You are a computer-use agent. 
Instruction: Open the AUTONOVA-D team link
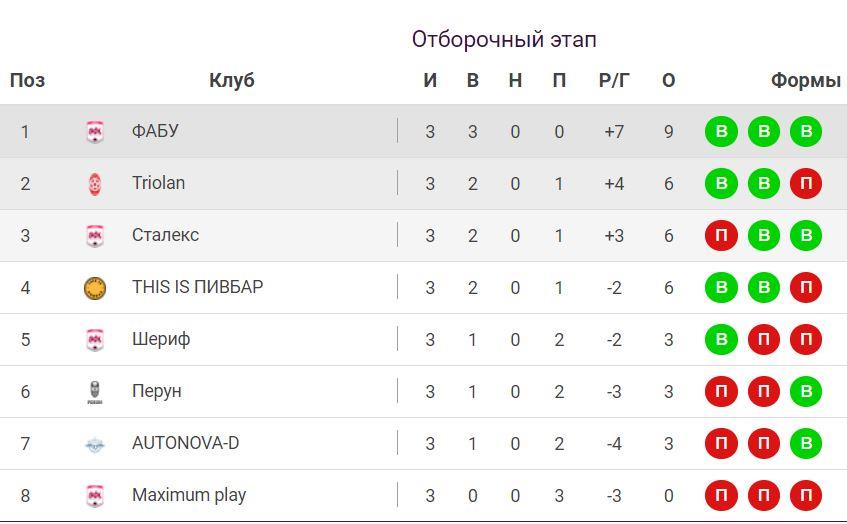pyautogui.click(x=185, y=443)
